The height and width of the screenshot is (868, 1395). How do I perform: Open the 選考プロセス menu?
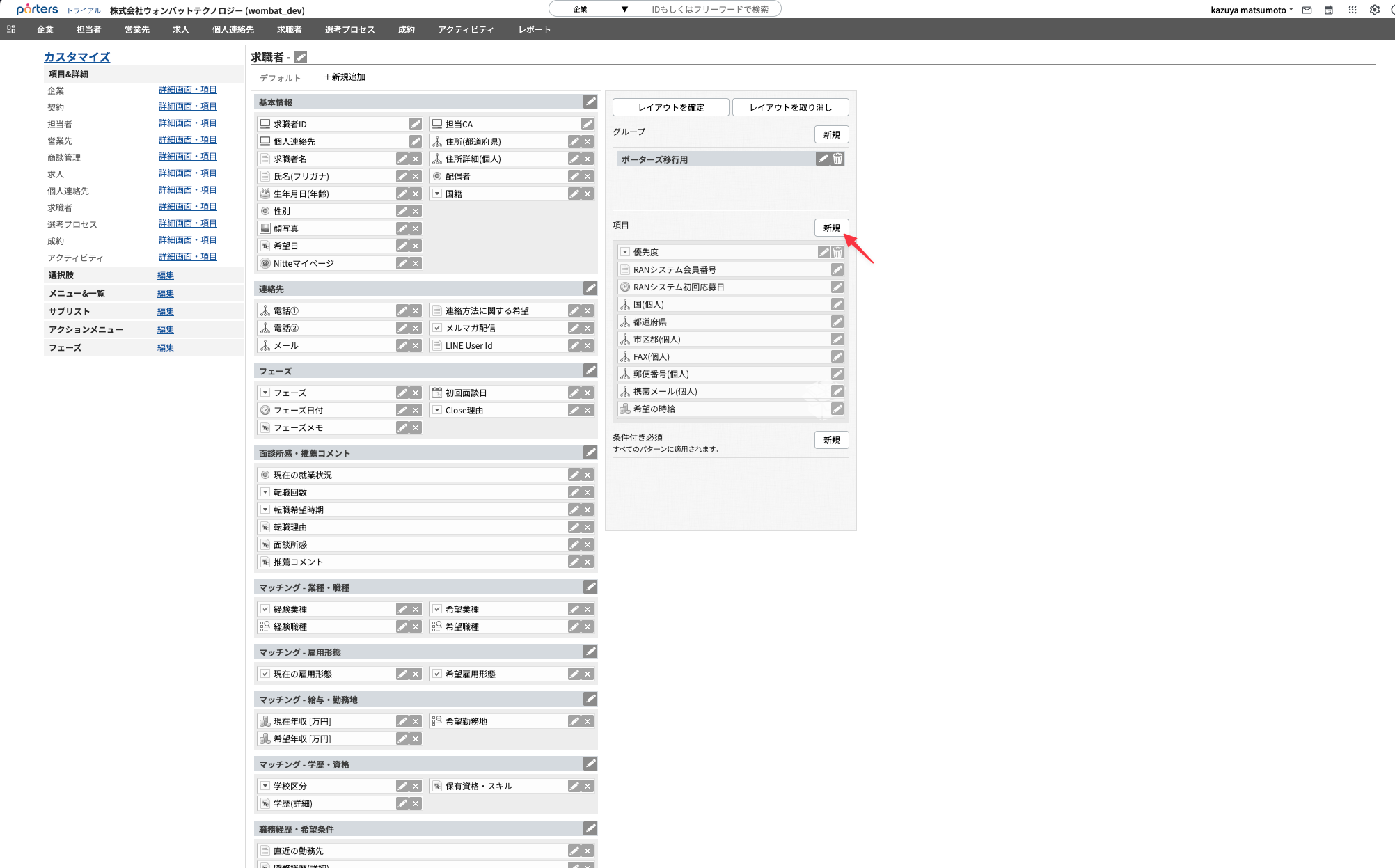coord(349,29)
